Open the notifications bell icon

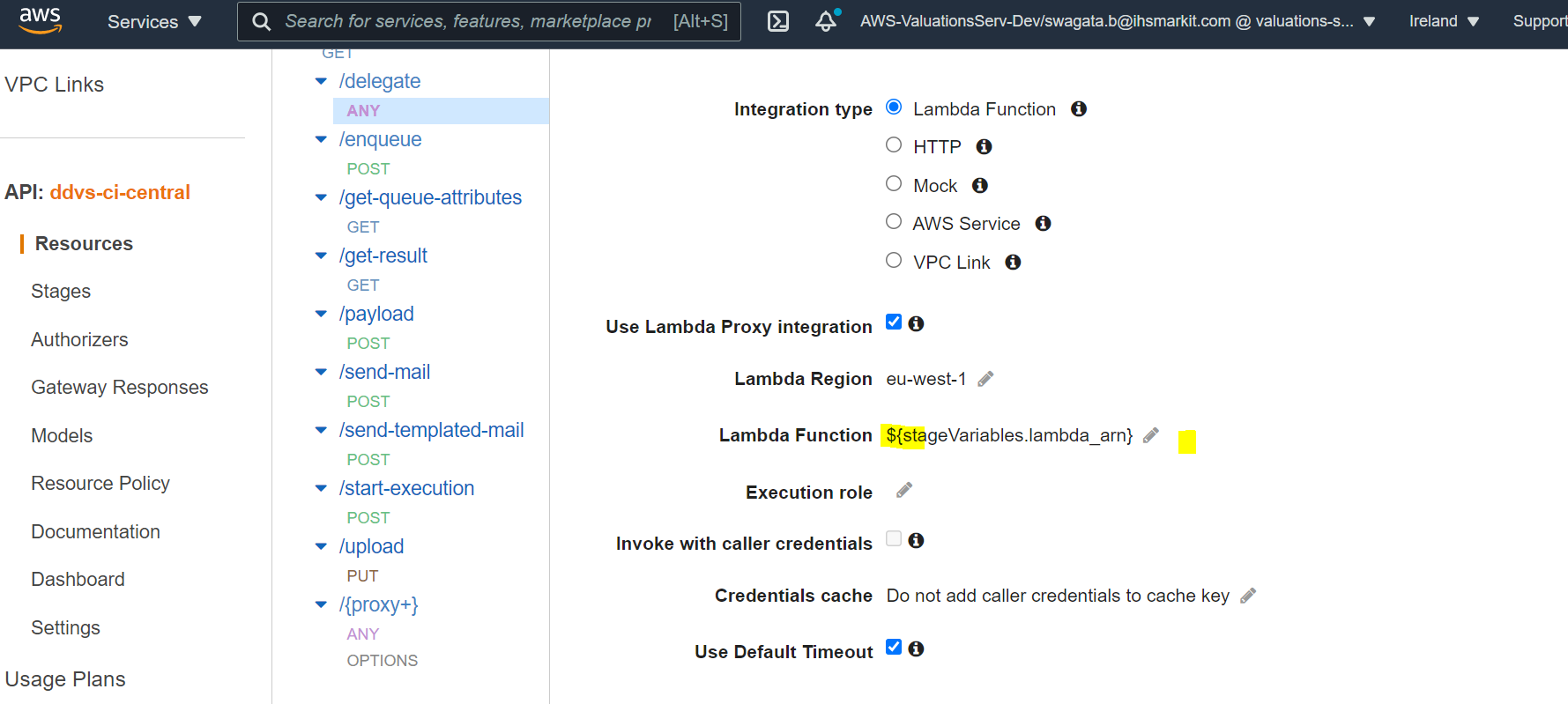tap(826, 21)
